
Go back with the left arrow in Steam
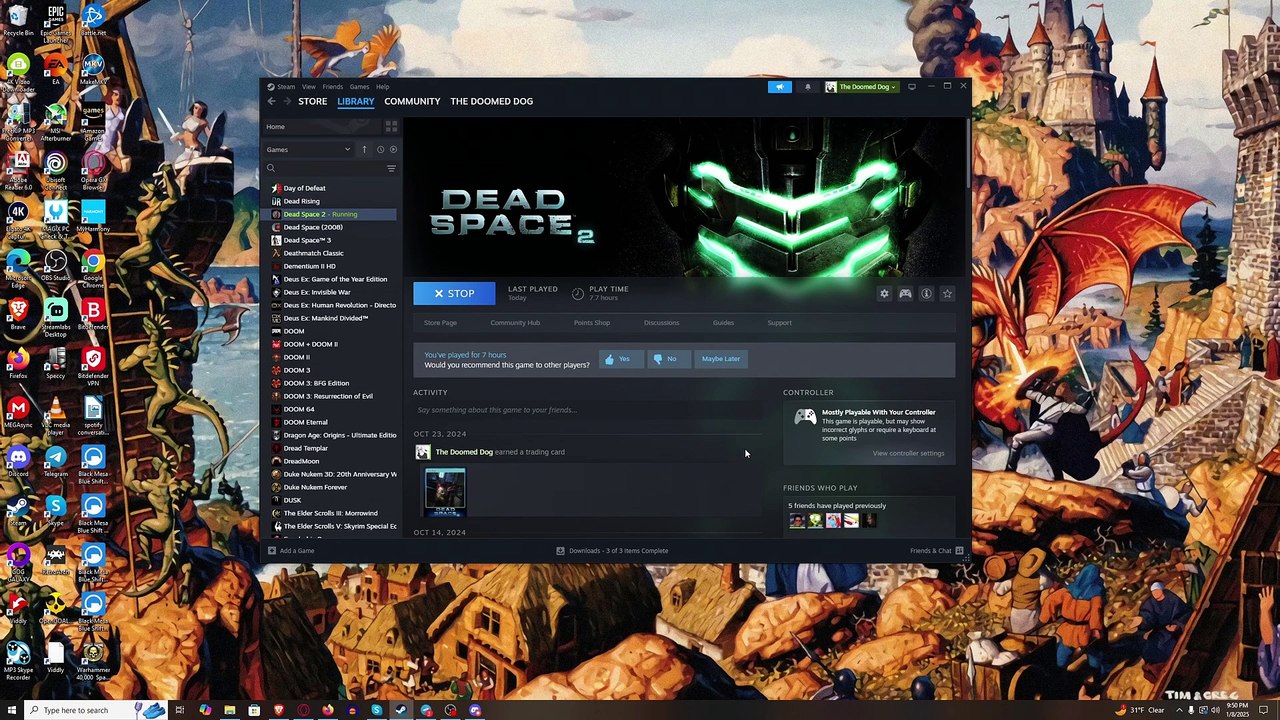coord(271,101)
